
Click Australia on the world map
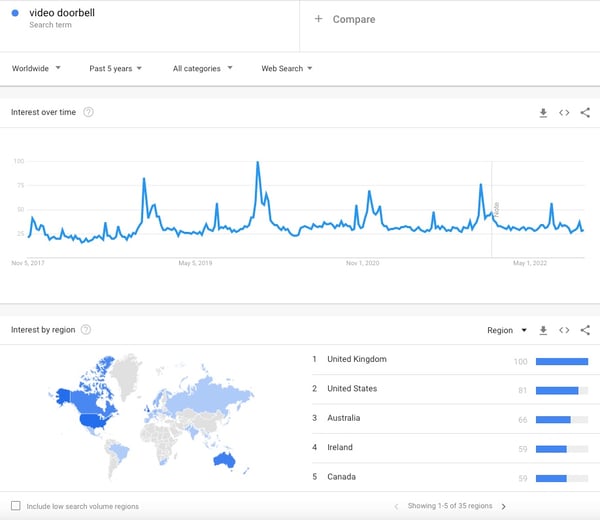pos(224,460)
